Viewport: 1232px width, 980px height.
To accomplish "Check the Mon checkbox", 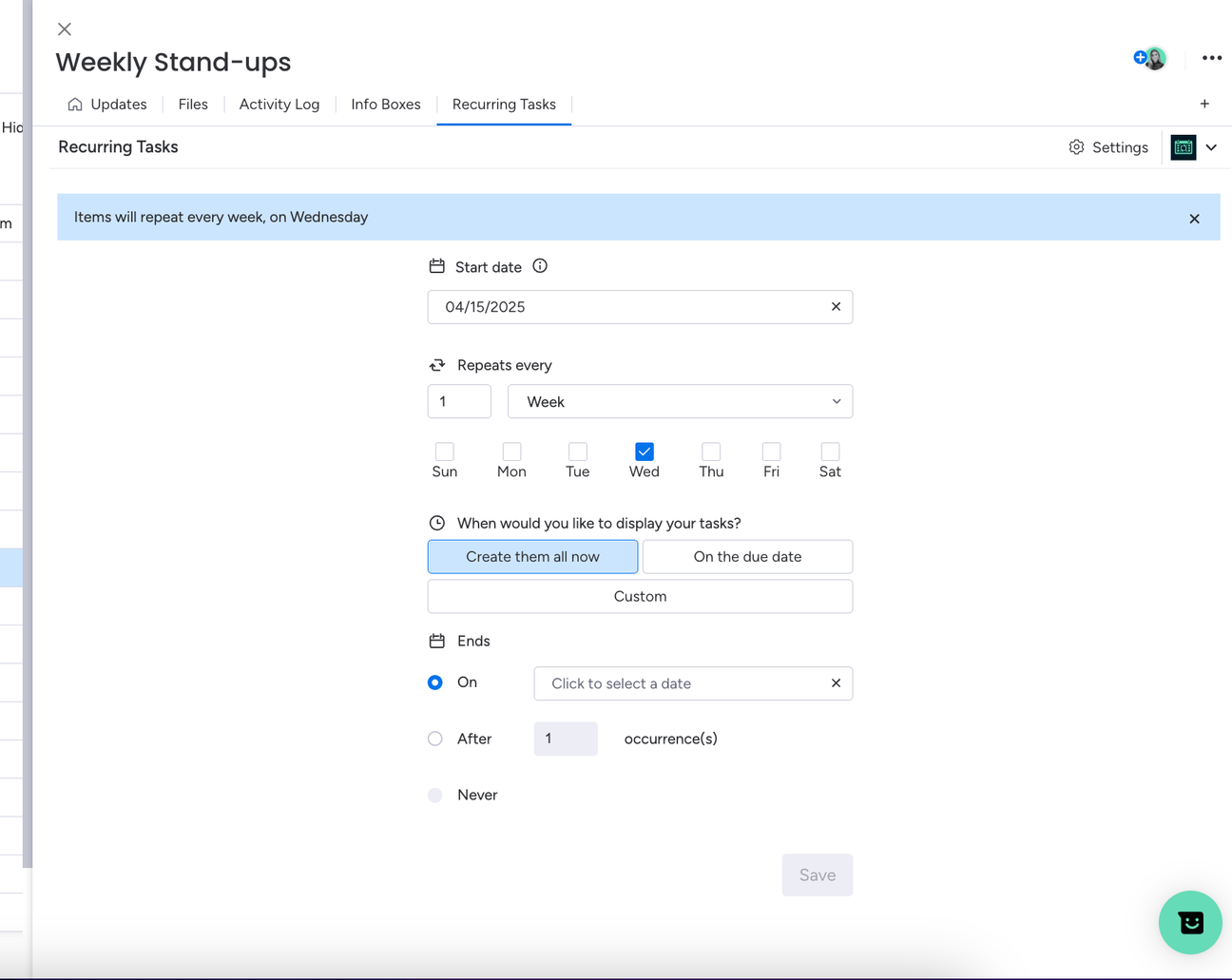I will (511, 452).
